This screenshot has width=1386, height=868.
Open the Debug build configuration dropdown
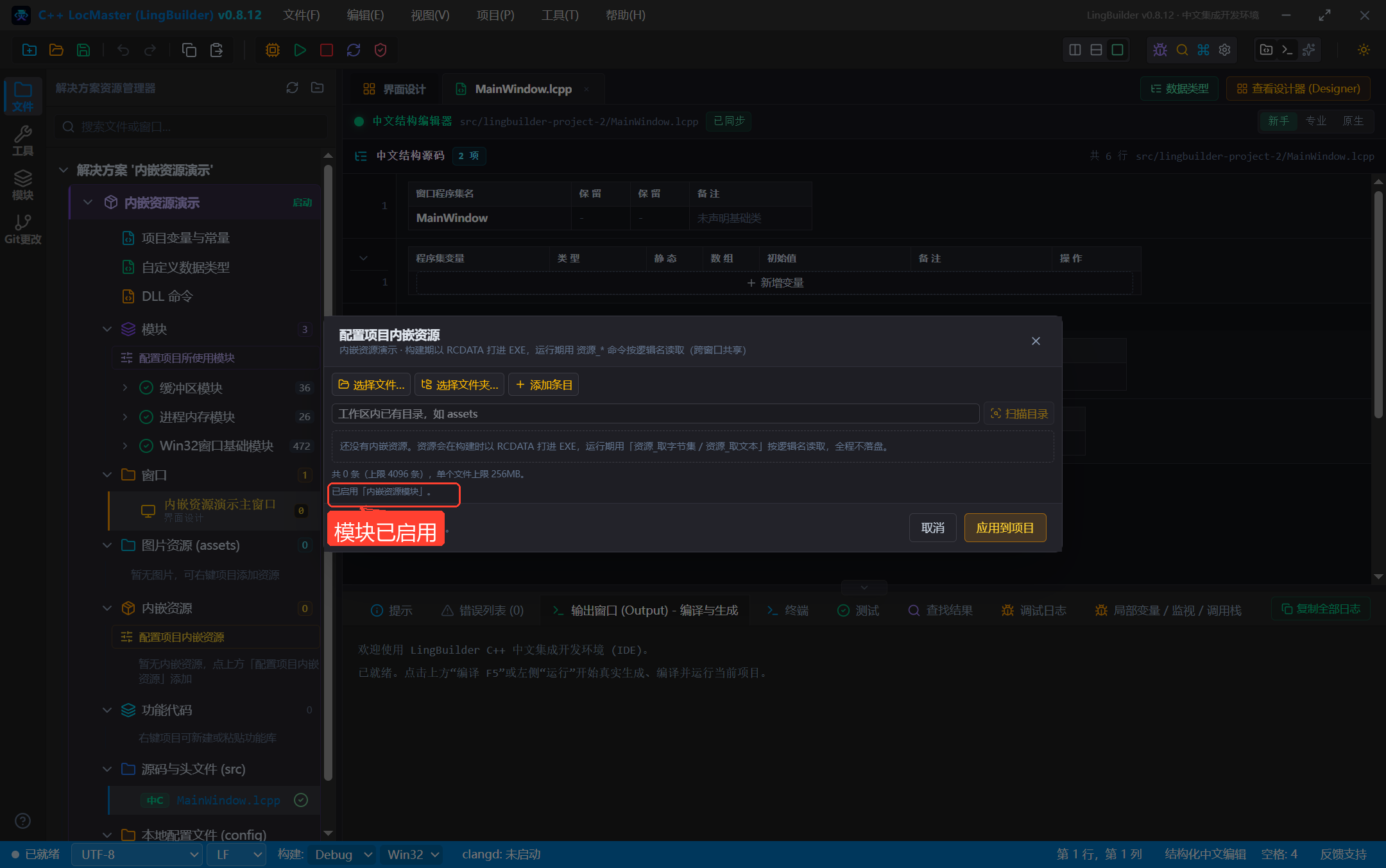point(343,855)
